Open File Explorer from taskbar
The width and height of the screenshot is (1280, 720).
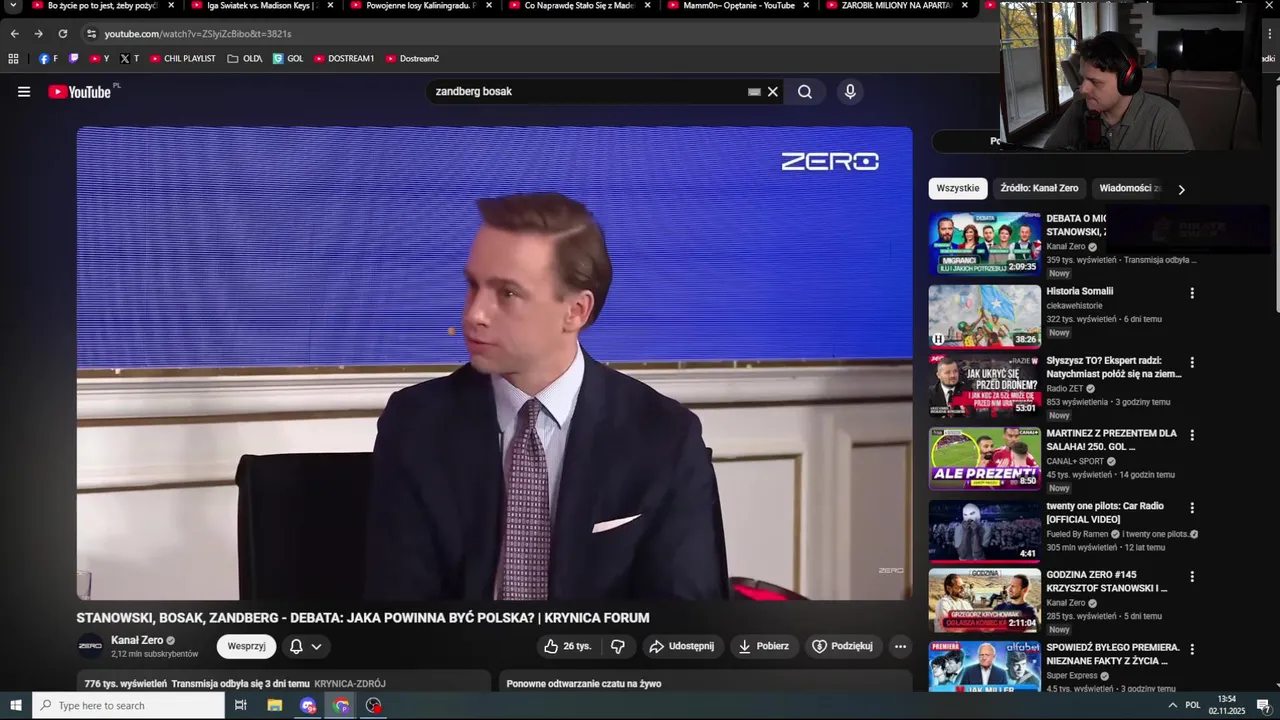275,705
